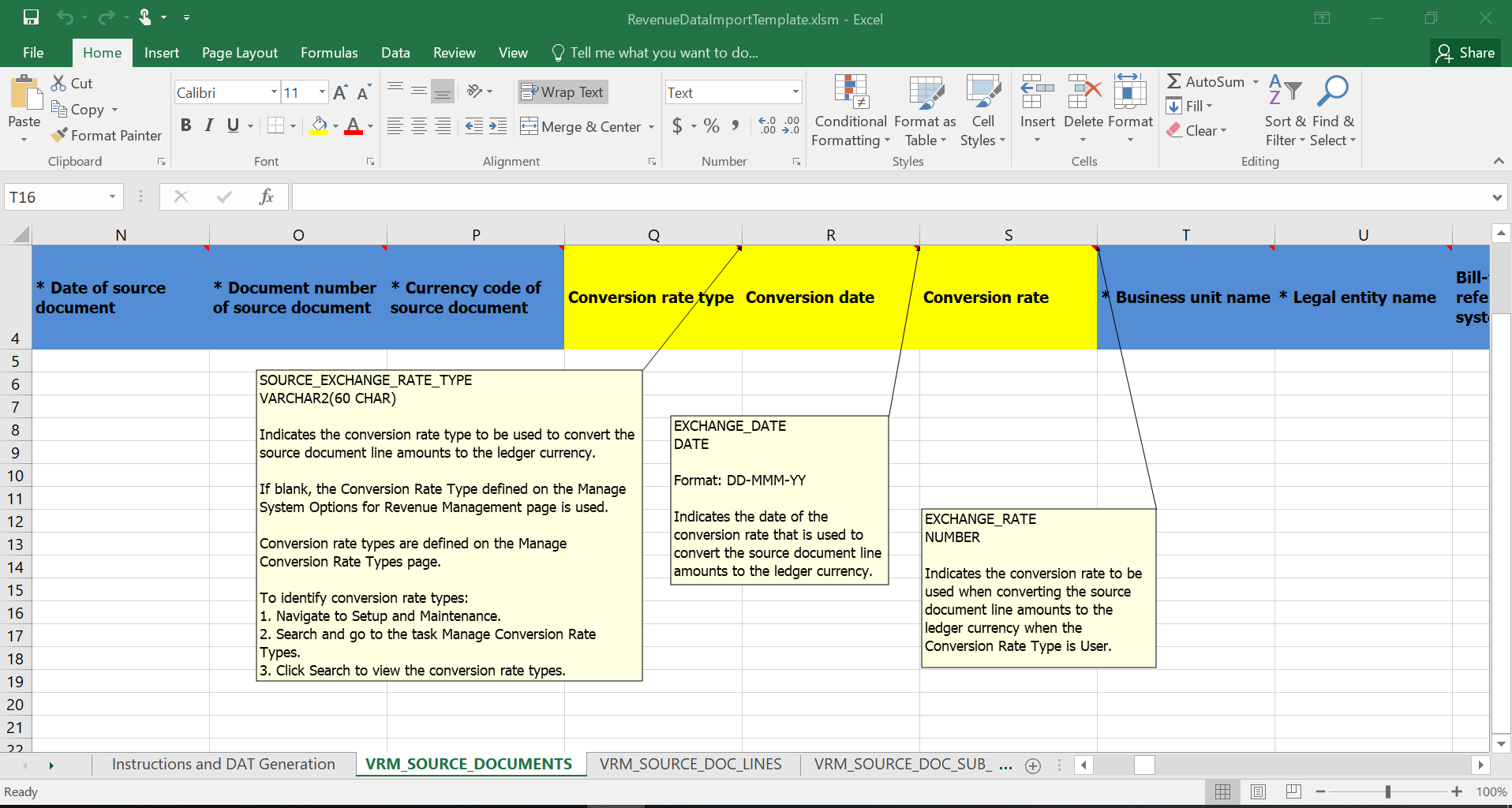The image size is (1512, 808).
Task: Toggle Bold formatting
Action: tap(186, 125)
